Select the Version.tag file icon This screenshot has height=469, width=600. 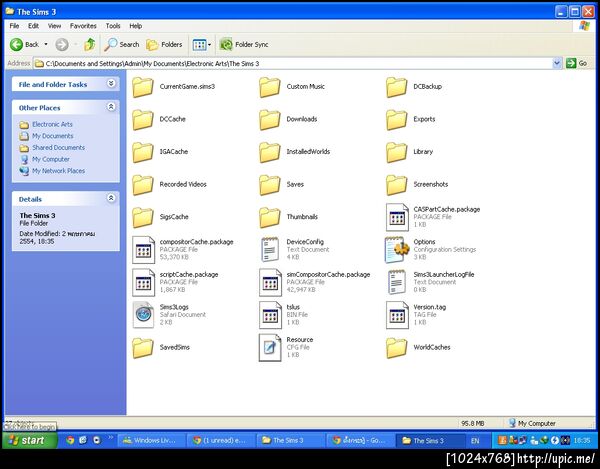click(397, 314)
